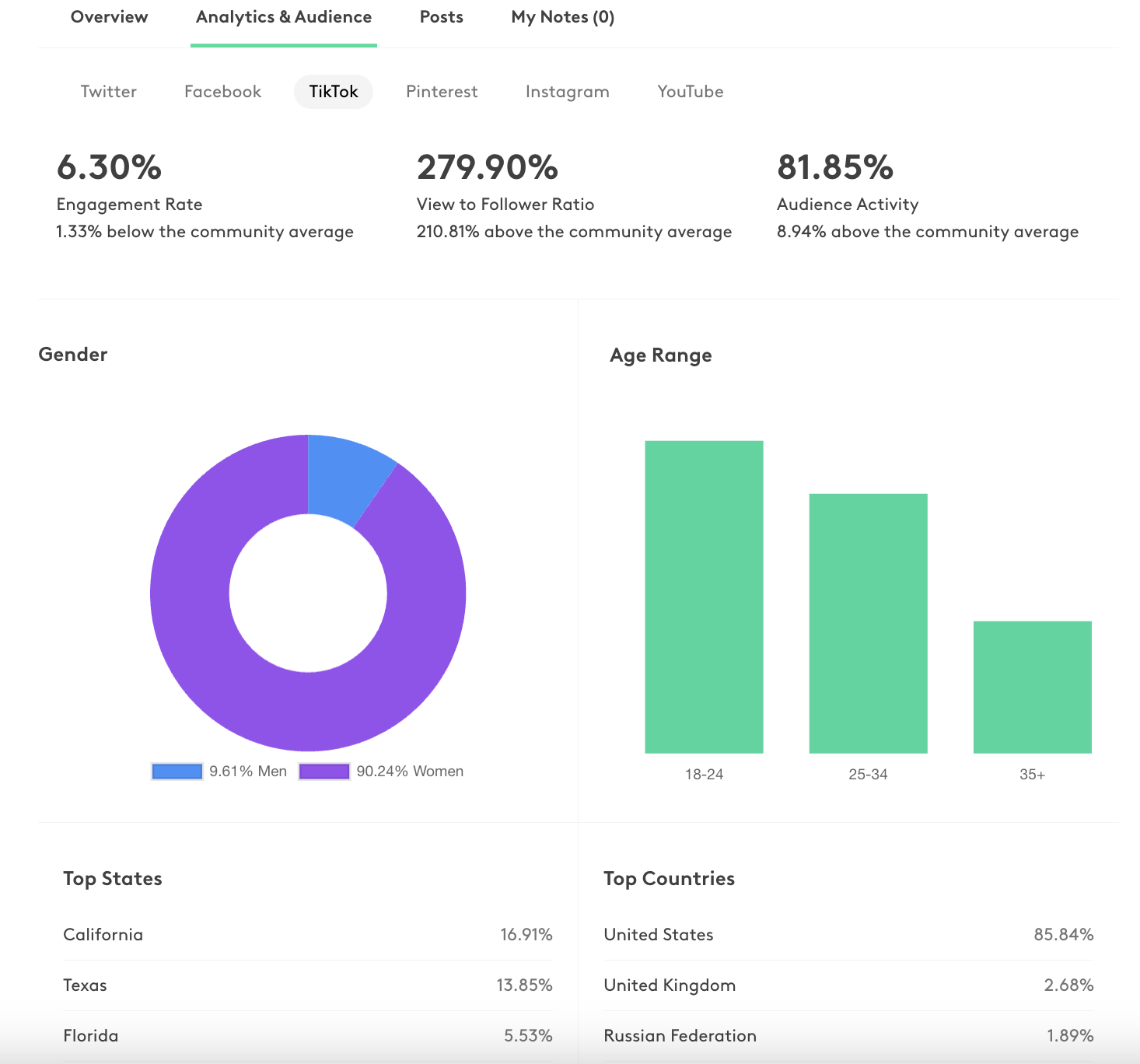Click the 279.90% View to Follower Ratio

488,168
